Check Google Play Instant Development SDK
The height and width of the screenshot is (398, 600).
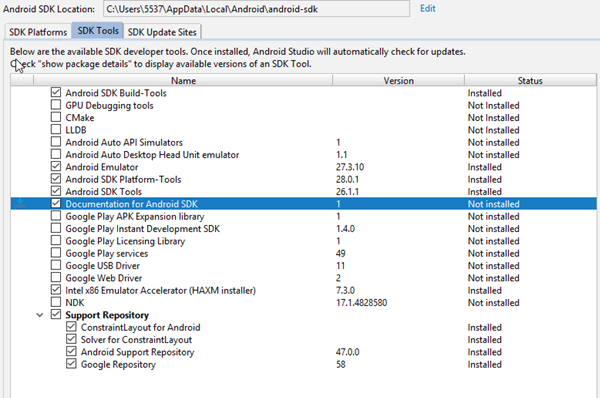click(56, 228)
